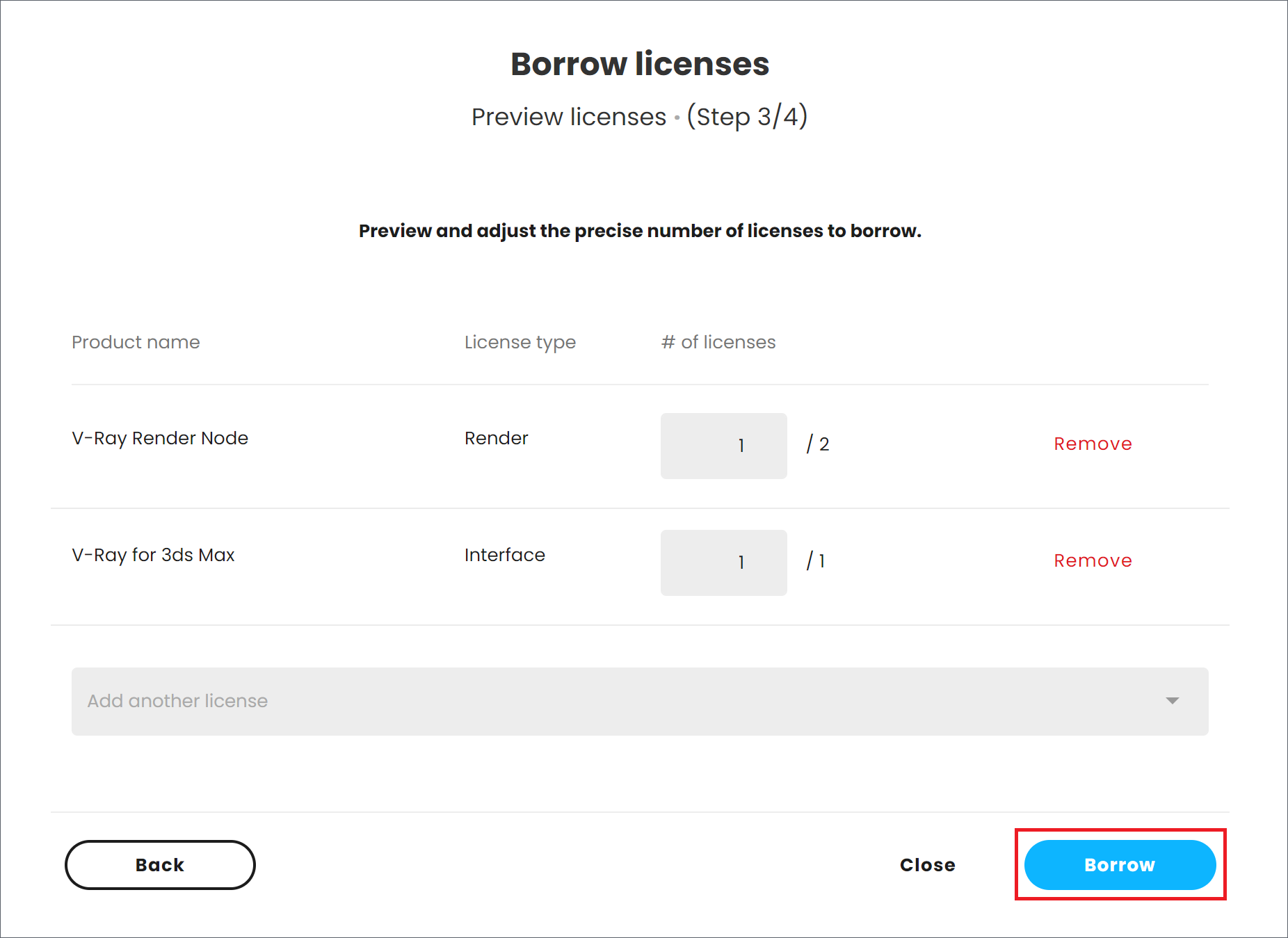
Task: Click the dropdown arrow for adding licenses
Action: 1173,701
